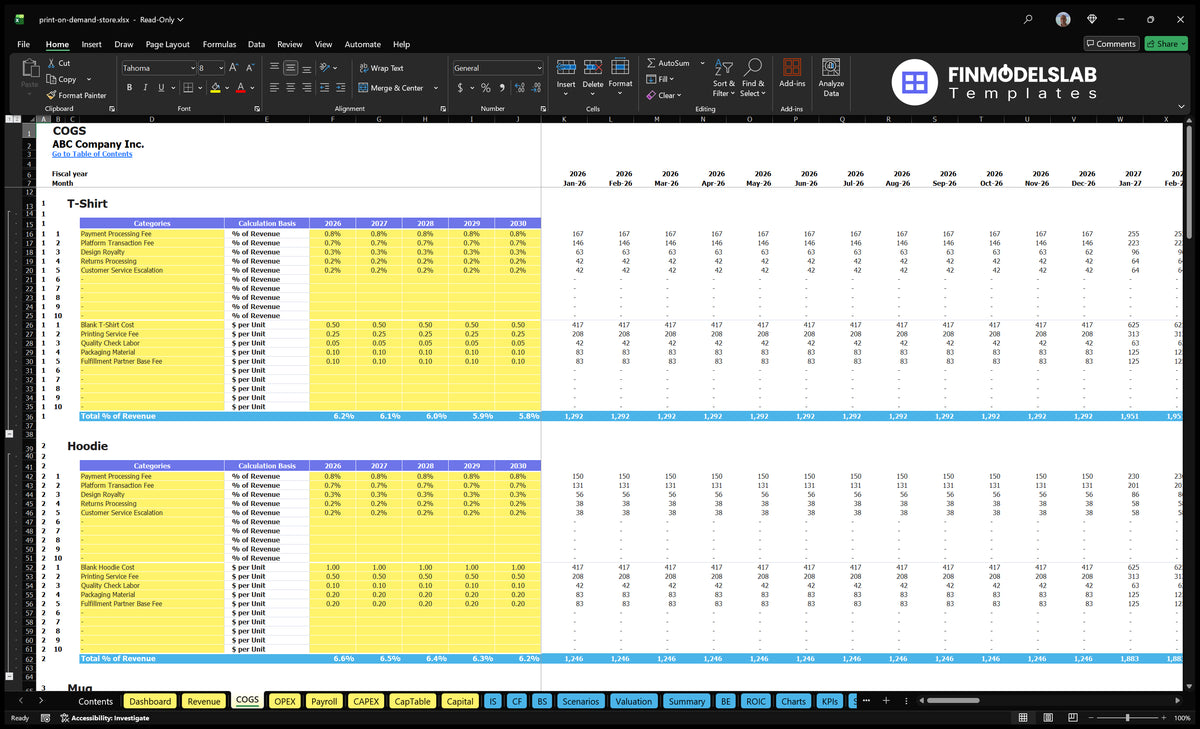Switch to the Valuation sheet tab

(x=633, y=701)
